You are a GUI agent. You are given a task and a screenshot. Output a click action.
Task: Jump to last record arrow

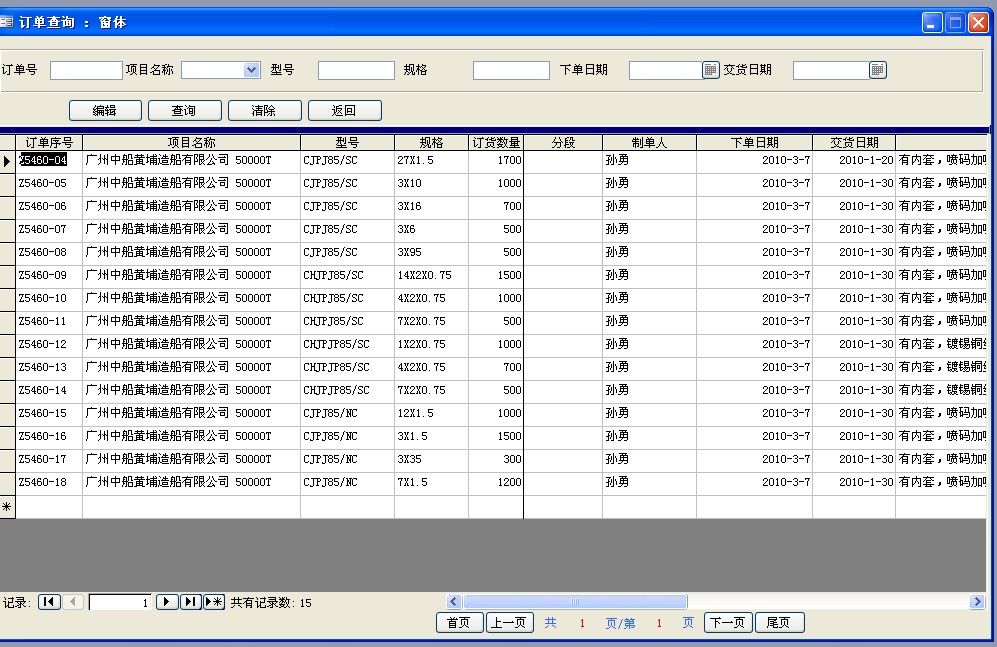coord(191,602)
